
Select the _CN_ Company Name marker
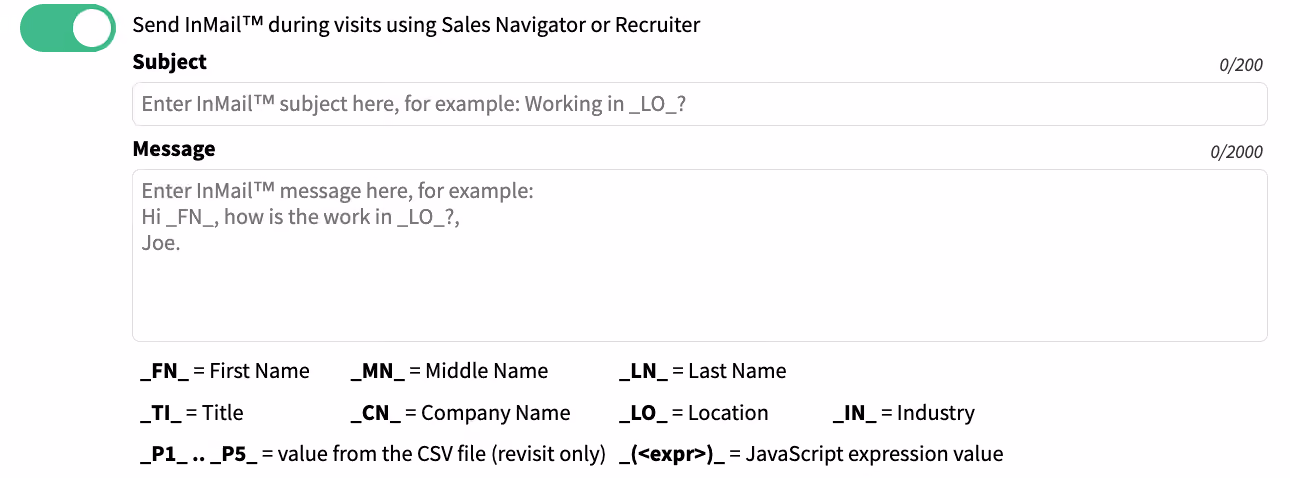tap(376, 413)
